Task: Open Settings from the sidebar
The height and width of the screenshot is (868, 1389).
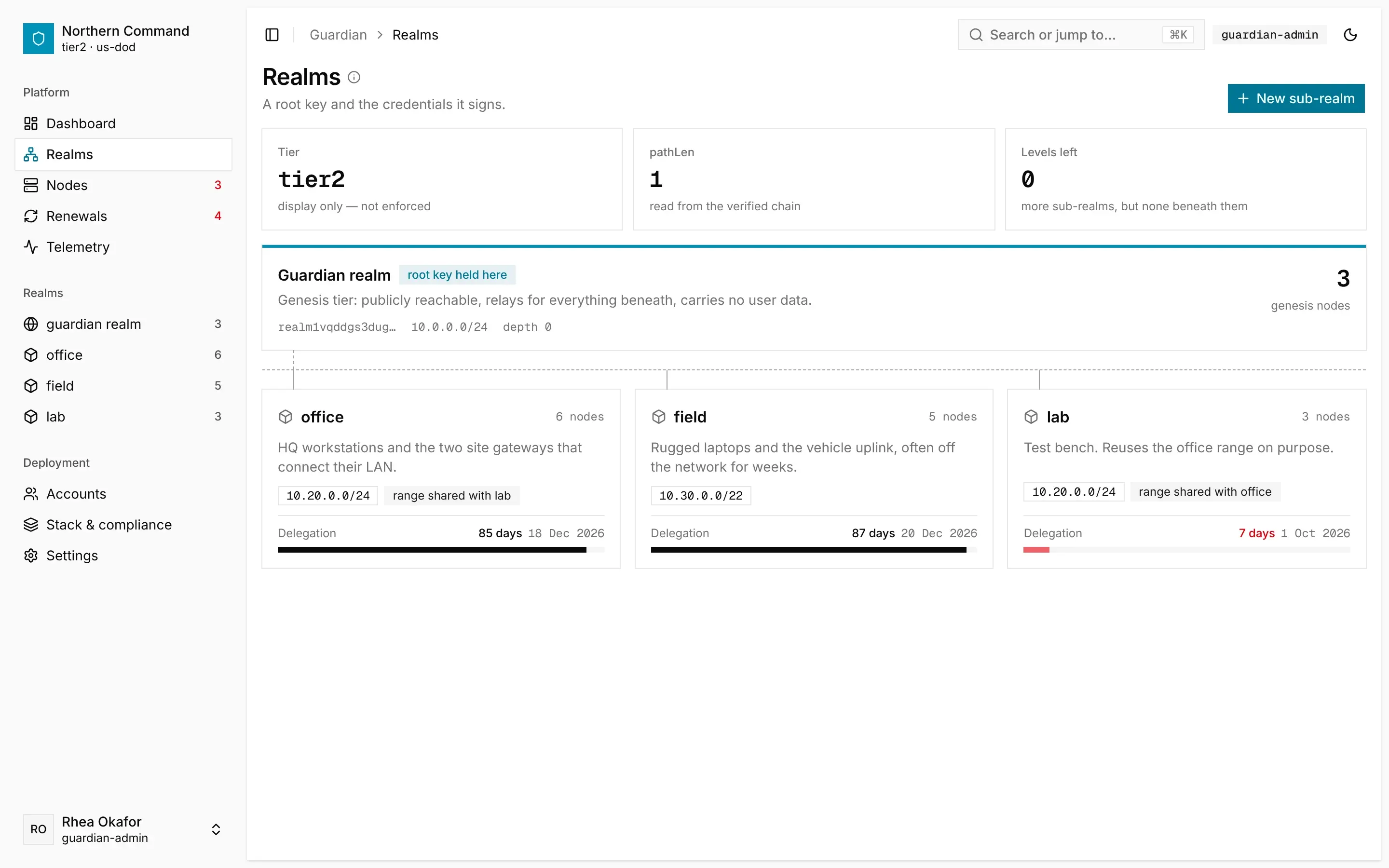Action: coord(123,556)
